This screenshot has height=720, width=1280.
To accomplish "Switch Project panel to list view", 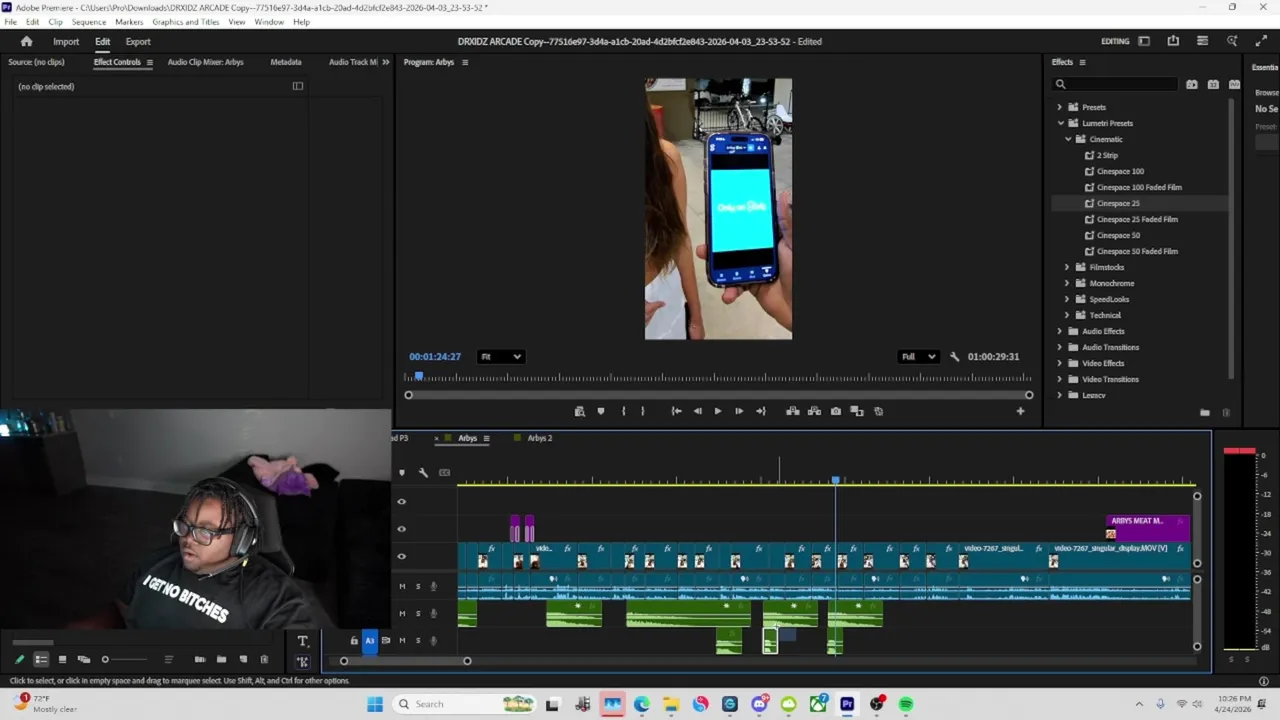I will pyautogui.click(x=41, y=660).
